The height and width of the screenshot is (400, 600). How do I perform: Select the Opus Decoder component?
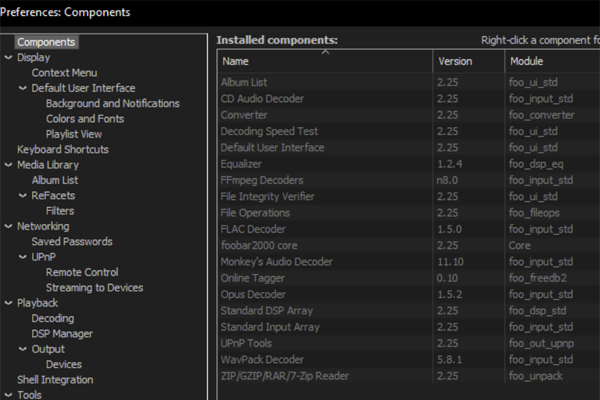[409, 294]
